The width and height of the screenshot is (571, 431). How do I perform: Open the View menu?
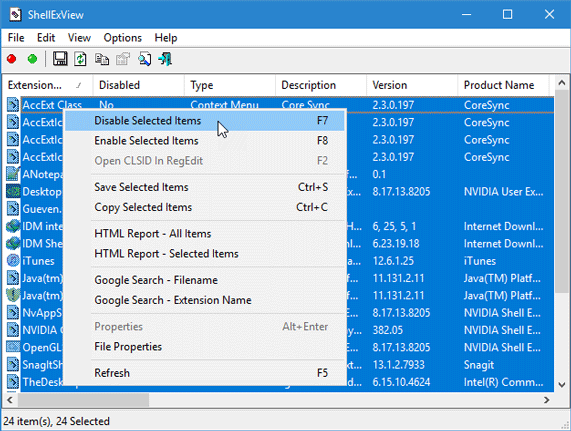point(79,37)
